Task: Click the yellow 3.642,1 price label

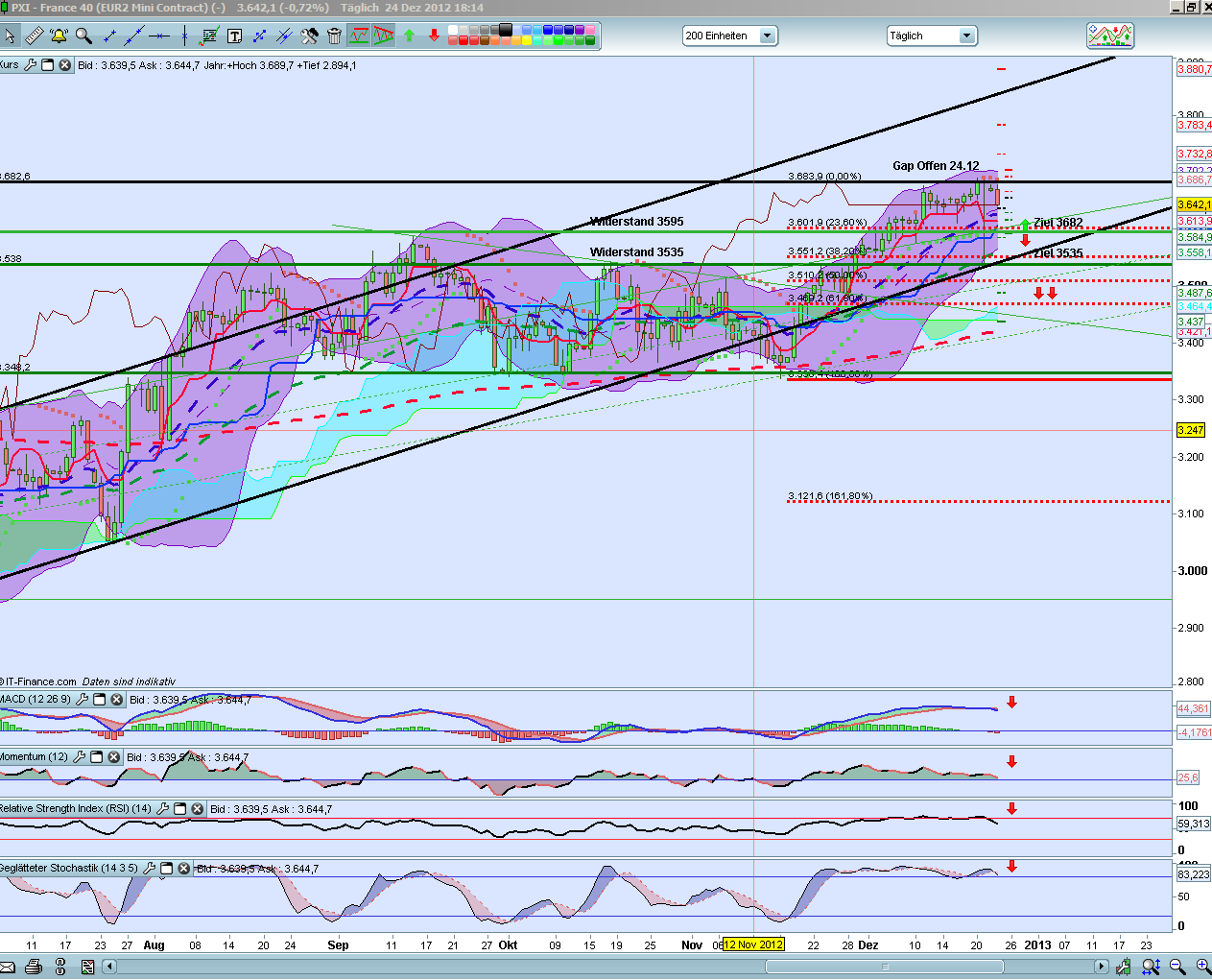Action: point(1194,204)
